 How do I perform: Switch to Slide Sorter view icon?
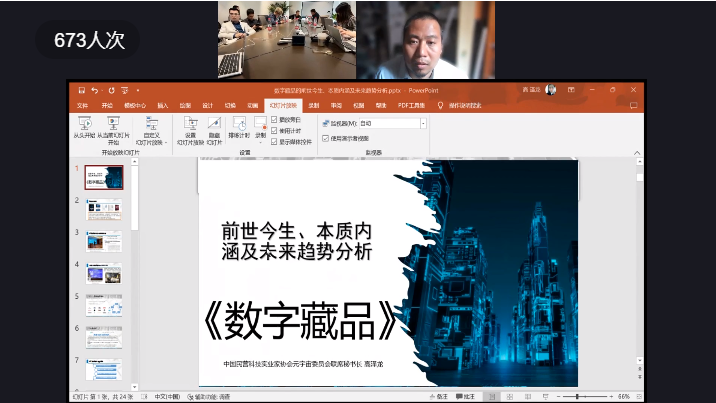[510, 397]
